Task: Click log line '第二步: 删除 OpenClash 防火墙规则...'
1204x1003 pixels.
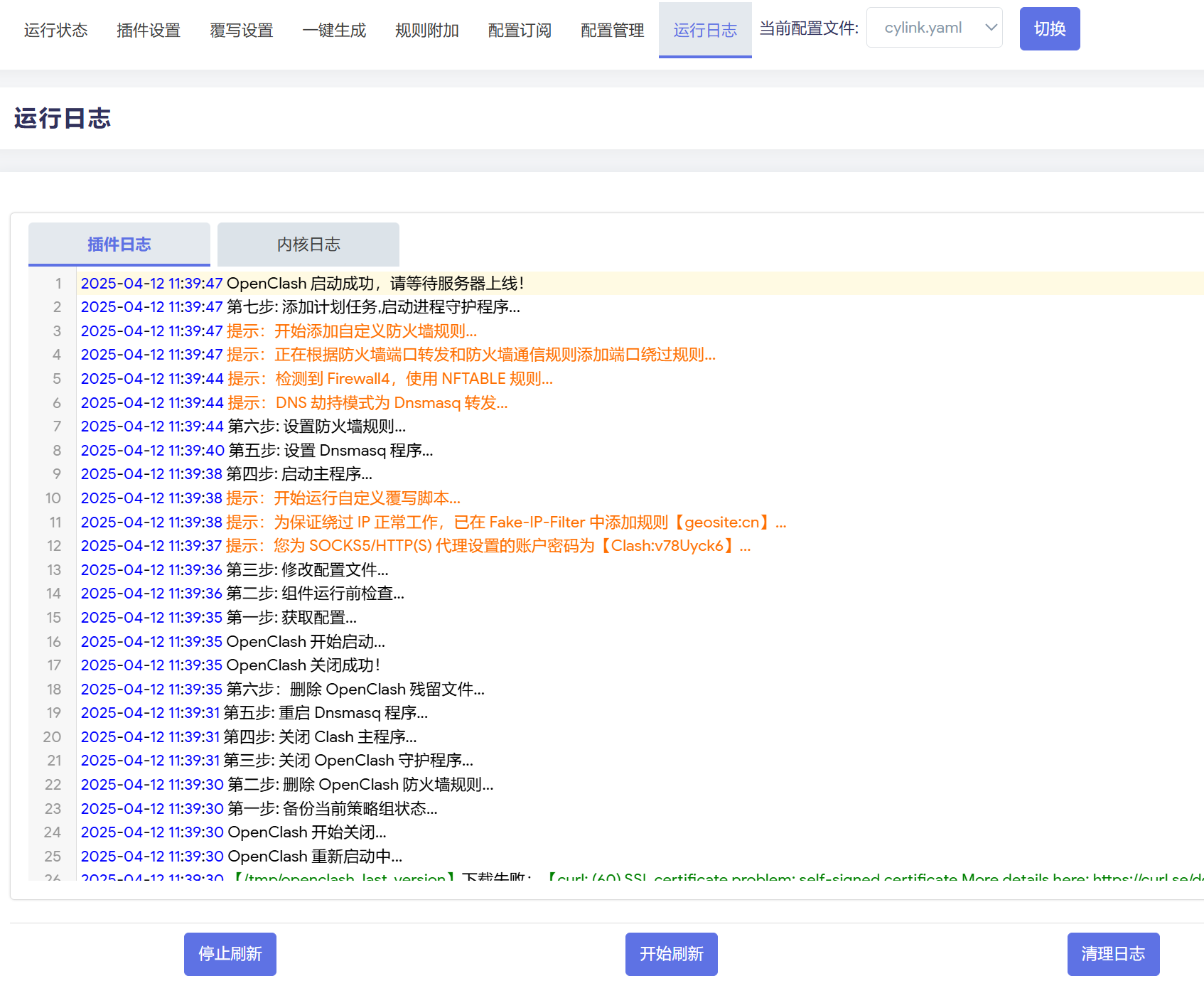Action: (287, 785)
